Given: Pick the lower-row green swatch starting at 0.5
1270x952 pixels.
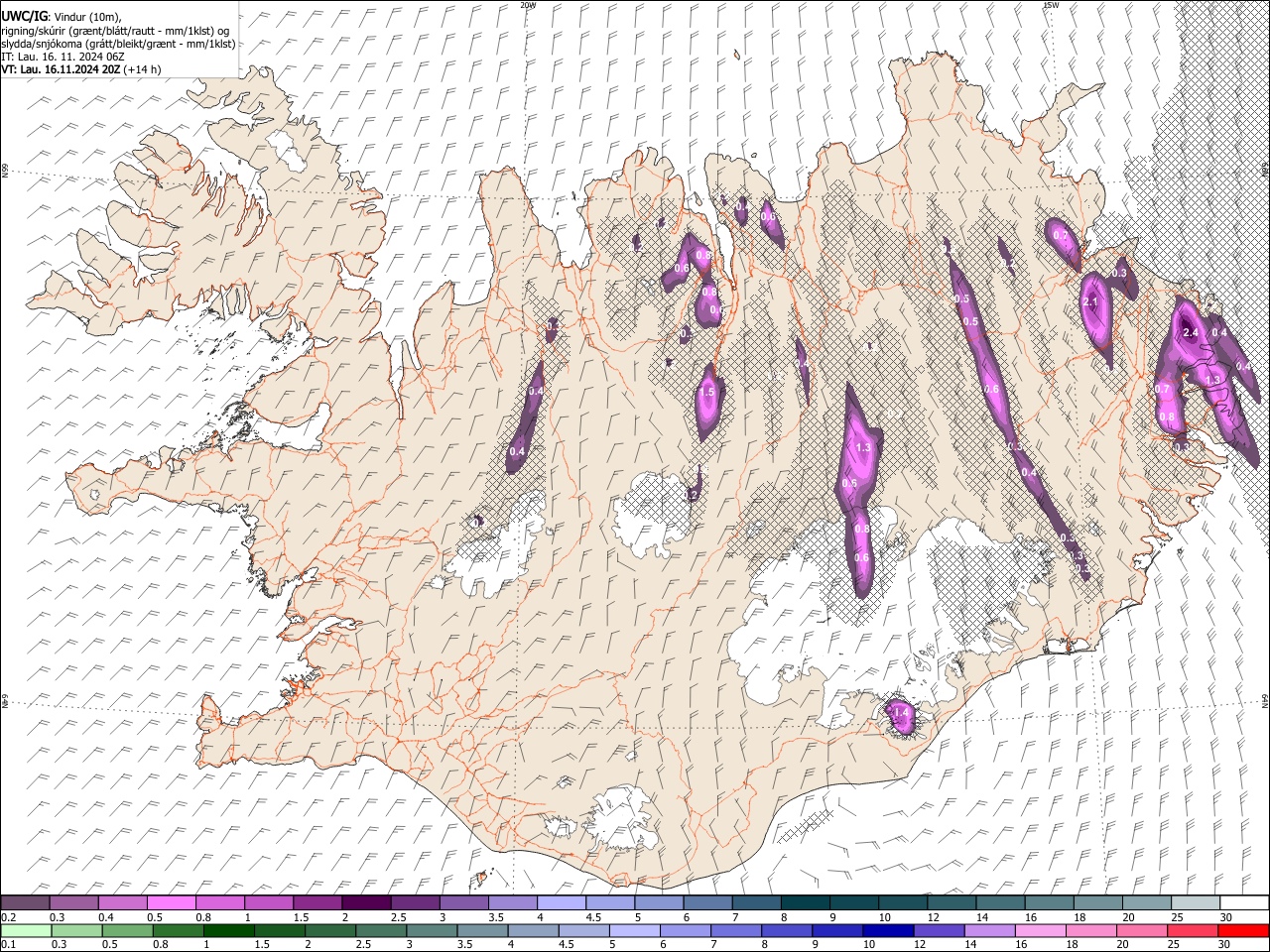Looking at the screenshot, I should click(128, 930).
